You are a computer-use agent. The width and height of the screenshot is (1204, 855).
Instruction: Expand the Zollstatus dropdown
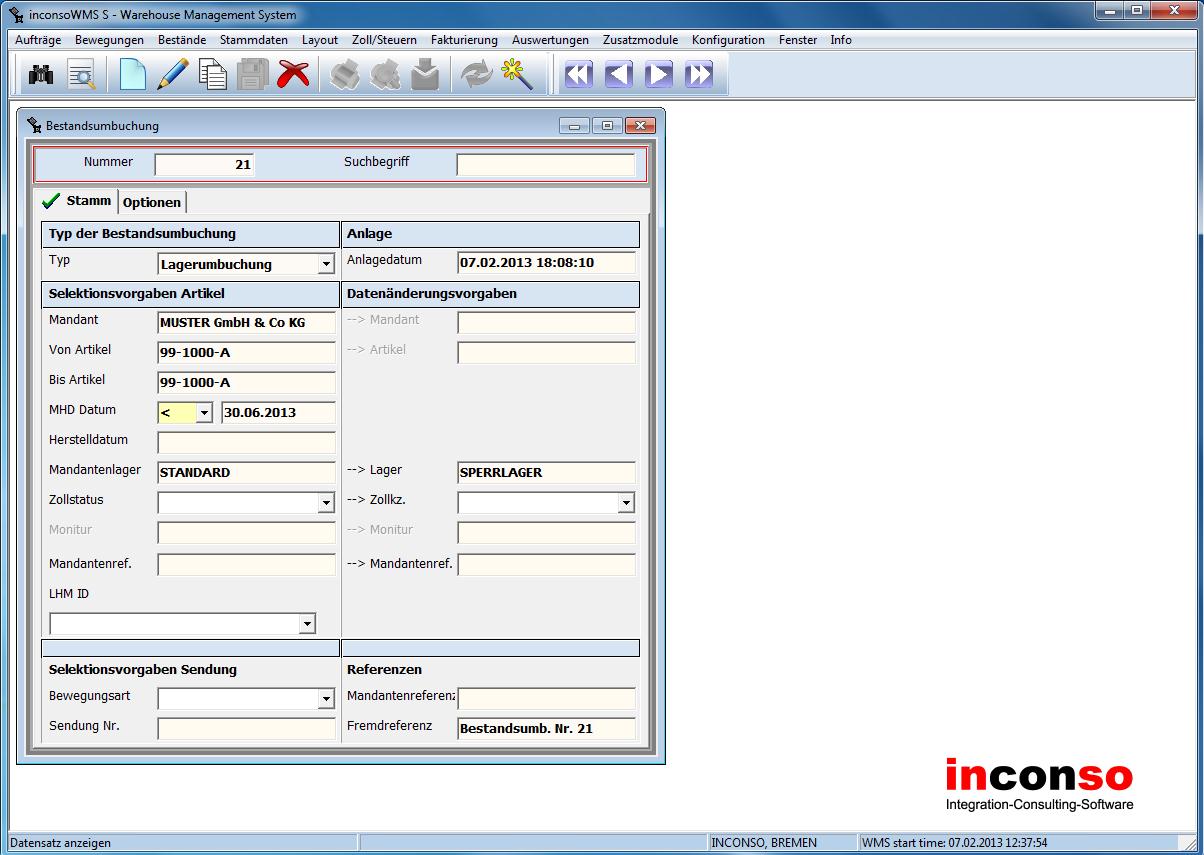point(326,502)
